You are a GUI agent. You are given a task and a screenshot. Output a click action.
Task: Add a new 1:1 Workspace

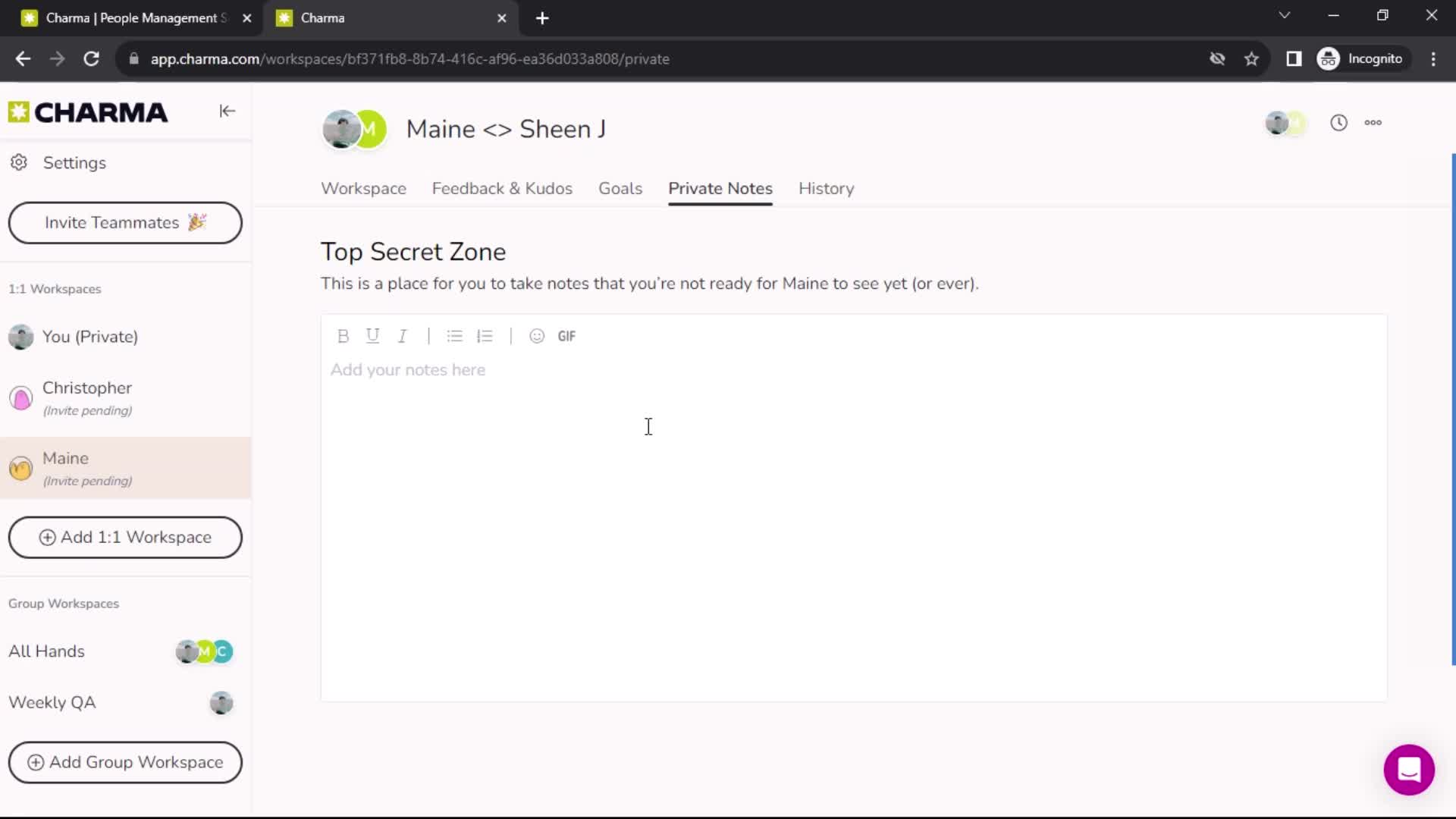coord(125,537)
